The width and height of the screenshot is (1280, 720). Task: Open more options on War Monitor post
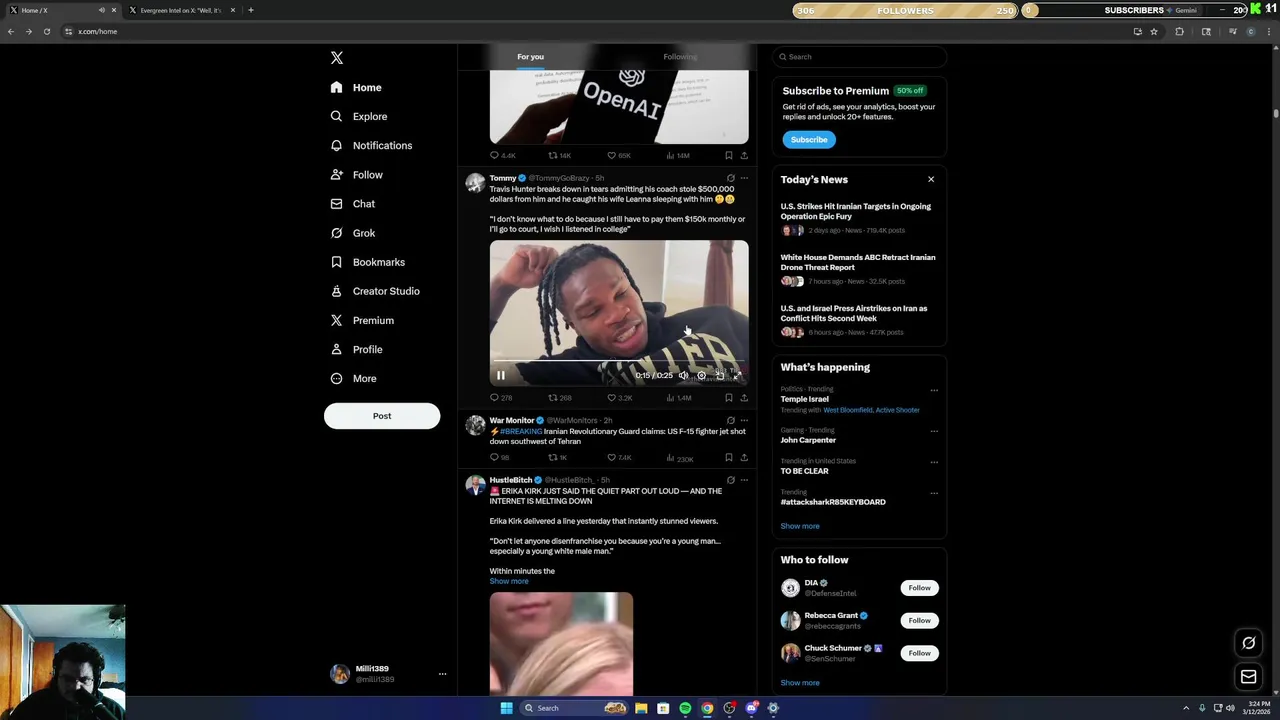744,420
